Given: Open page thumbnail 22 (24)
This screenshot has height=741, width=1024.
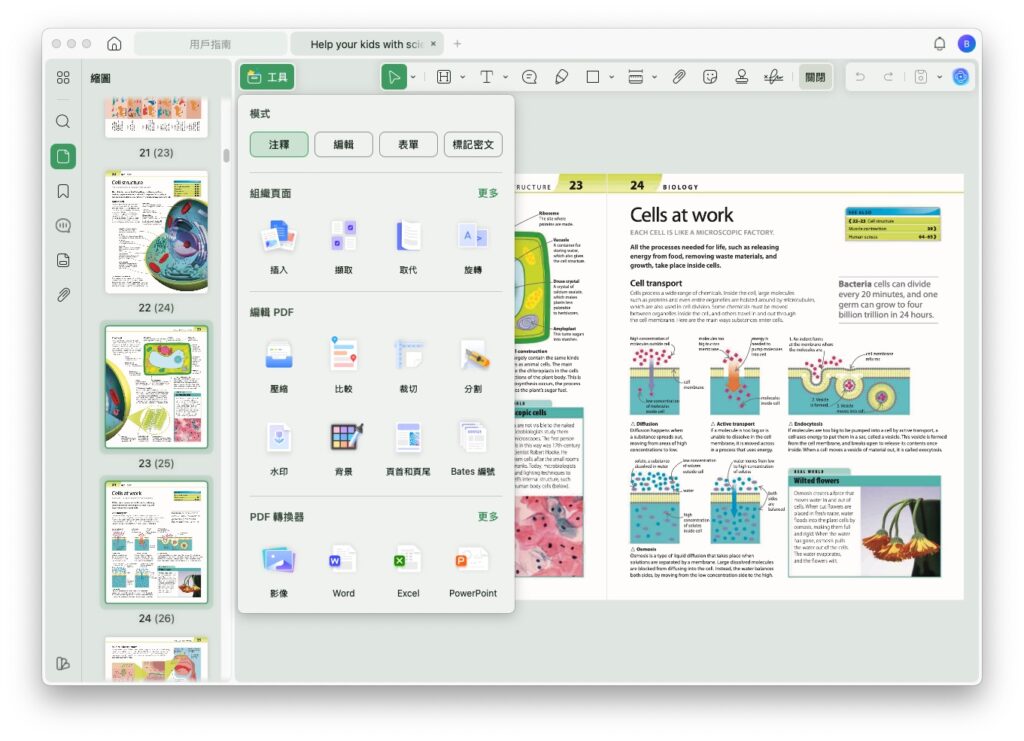Looking at the screenshot, I should (x=156, y=231).
